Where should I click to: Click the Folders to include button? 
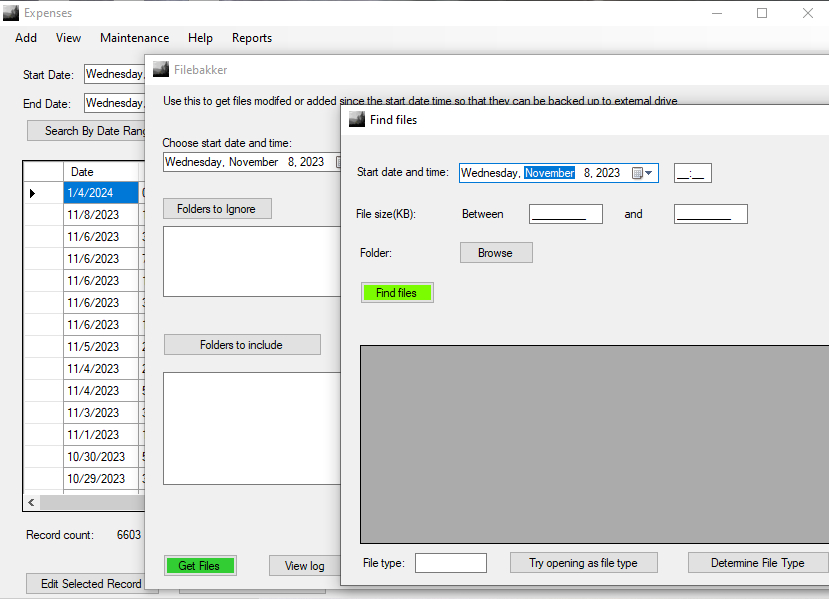[241, 345]
